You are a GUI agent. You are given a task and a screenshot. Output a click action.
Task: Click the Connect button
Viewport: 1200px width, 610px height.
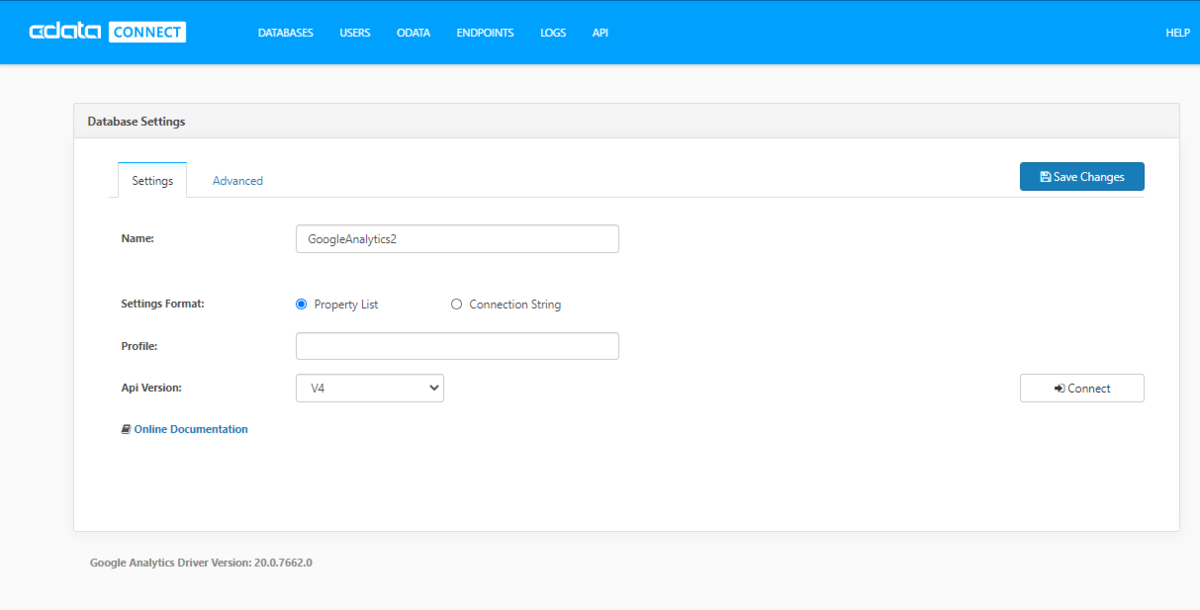click(1082, 388)
